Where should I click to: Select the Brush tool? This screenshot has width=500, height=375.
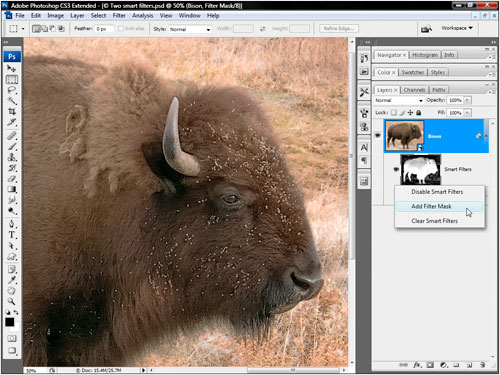pyautogui.click(x=12, y=146)
